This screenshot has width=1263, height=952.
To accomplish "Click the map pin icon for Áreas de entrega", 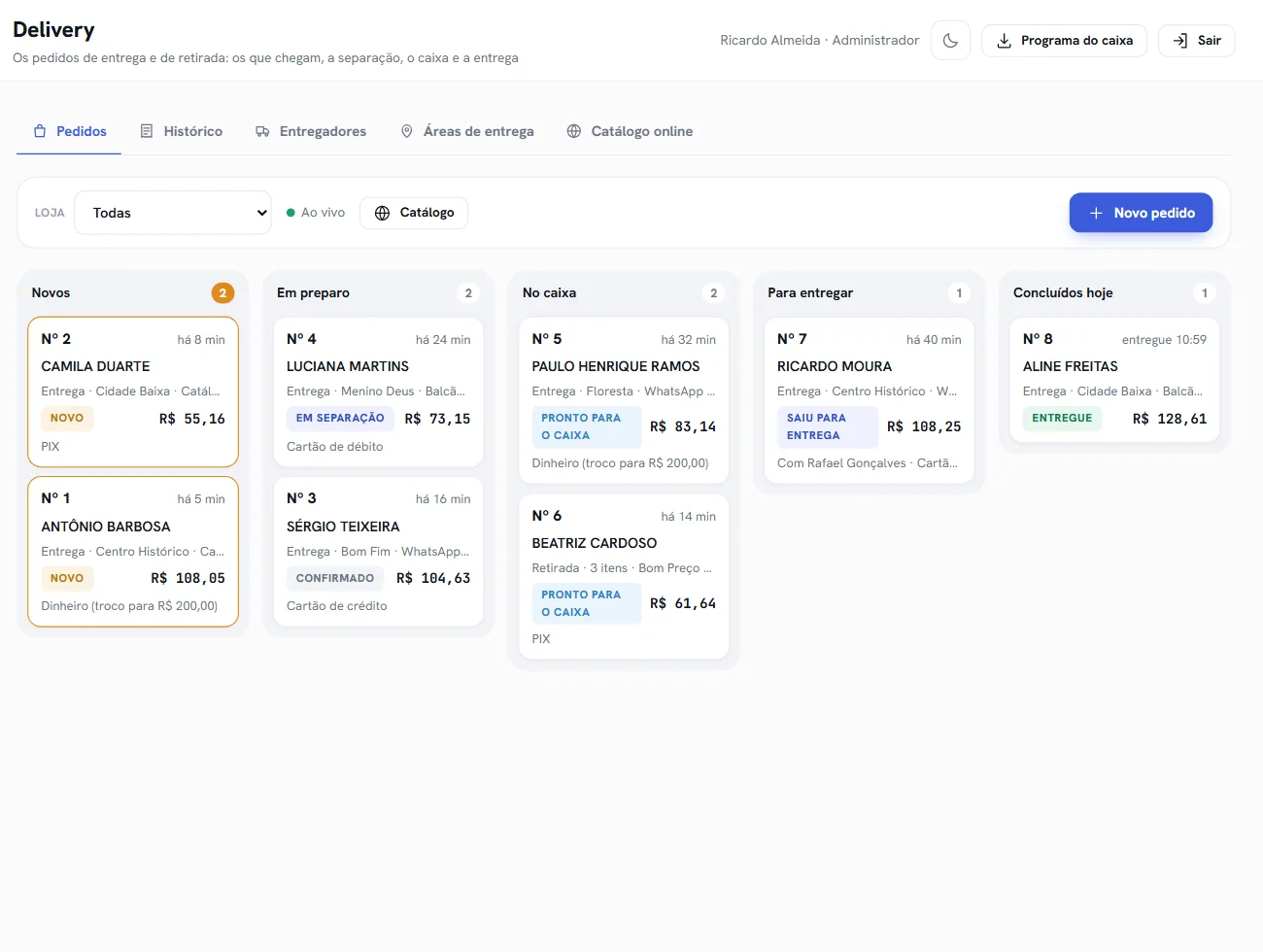I will pos(407,131).
